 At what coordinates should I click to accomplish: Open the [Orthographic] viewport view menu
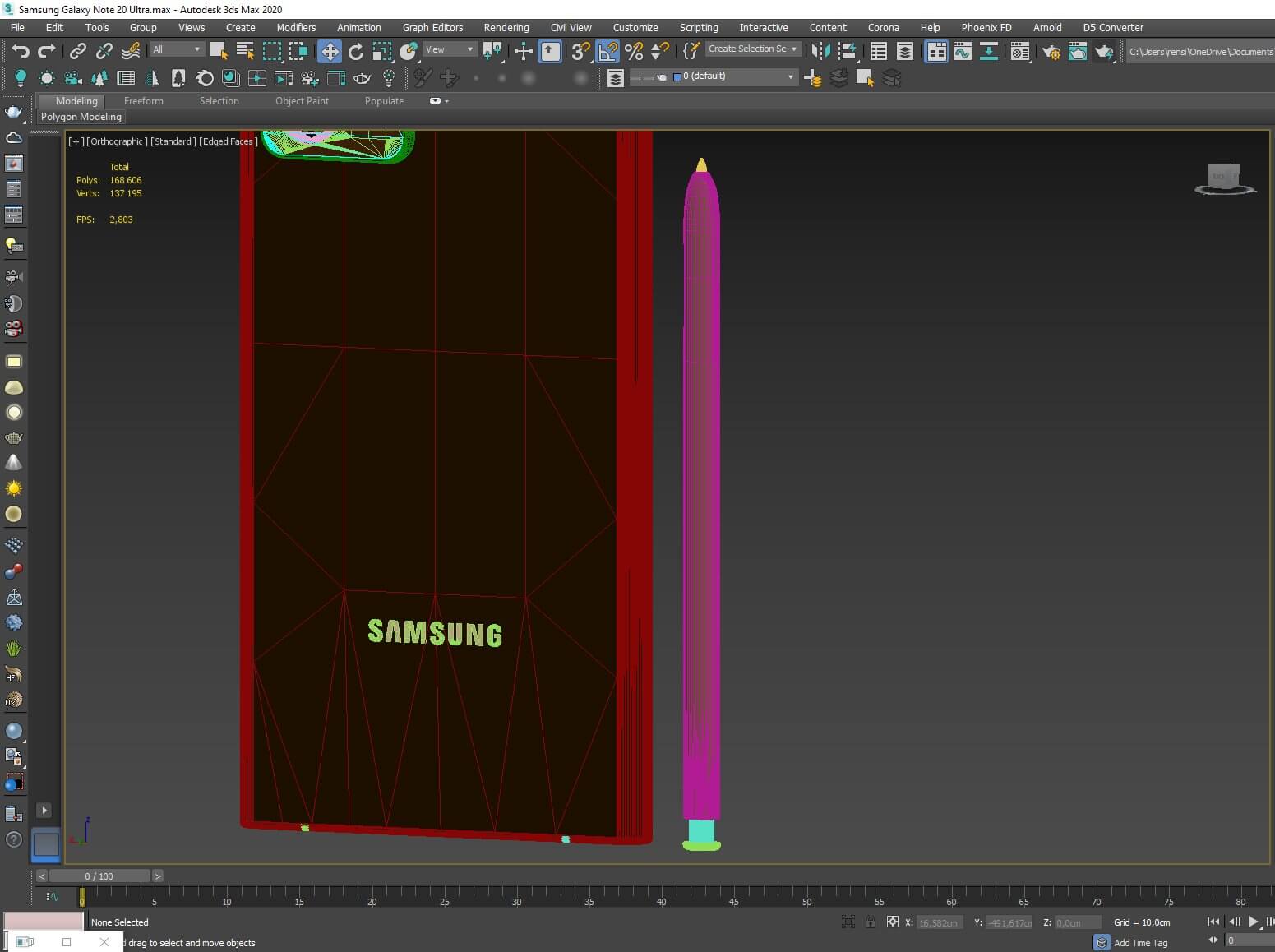117,141
